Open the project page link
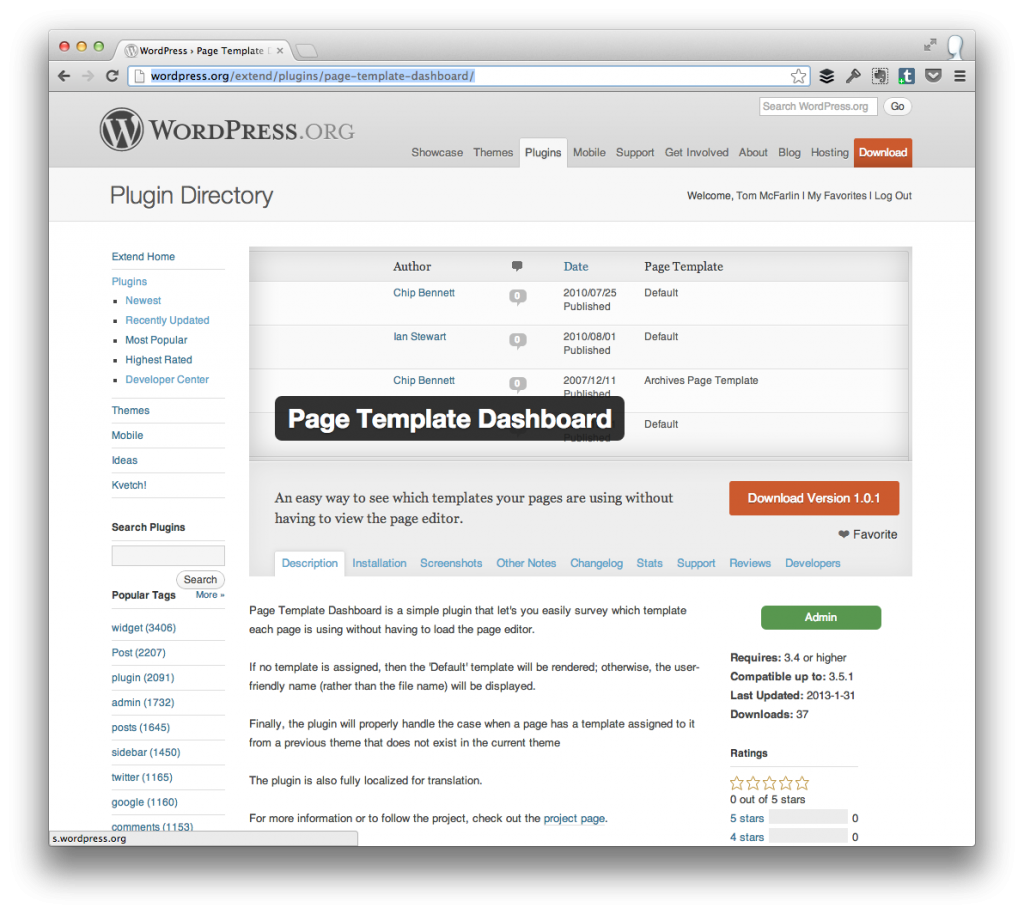This screenshot has width=1024, height=914. pyautogui.click(x=574, y=818)
